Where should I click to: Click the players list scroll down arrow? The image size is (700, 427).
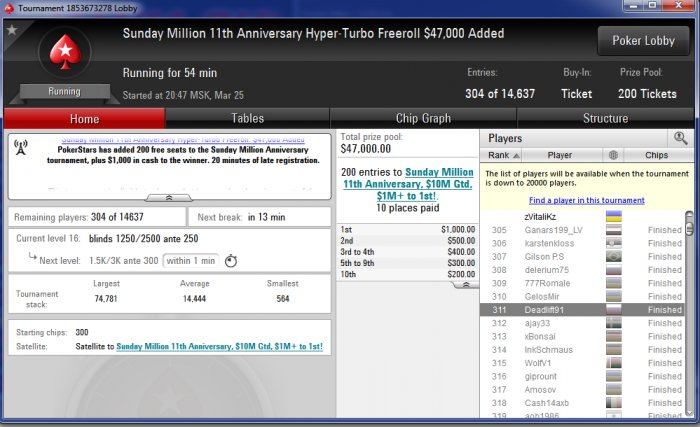(689, 413)
